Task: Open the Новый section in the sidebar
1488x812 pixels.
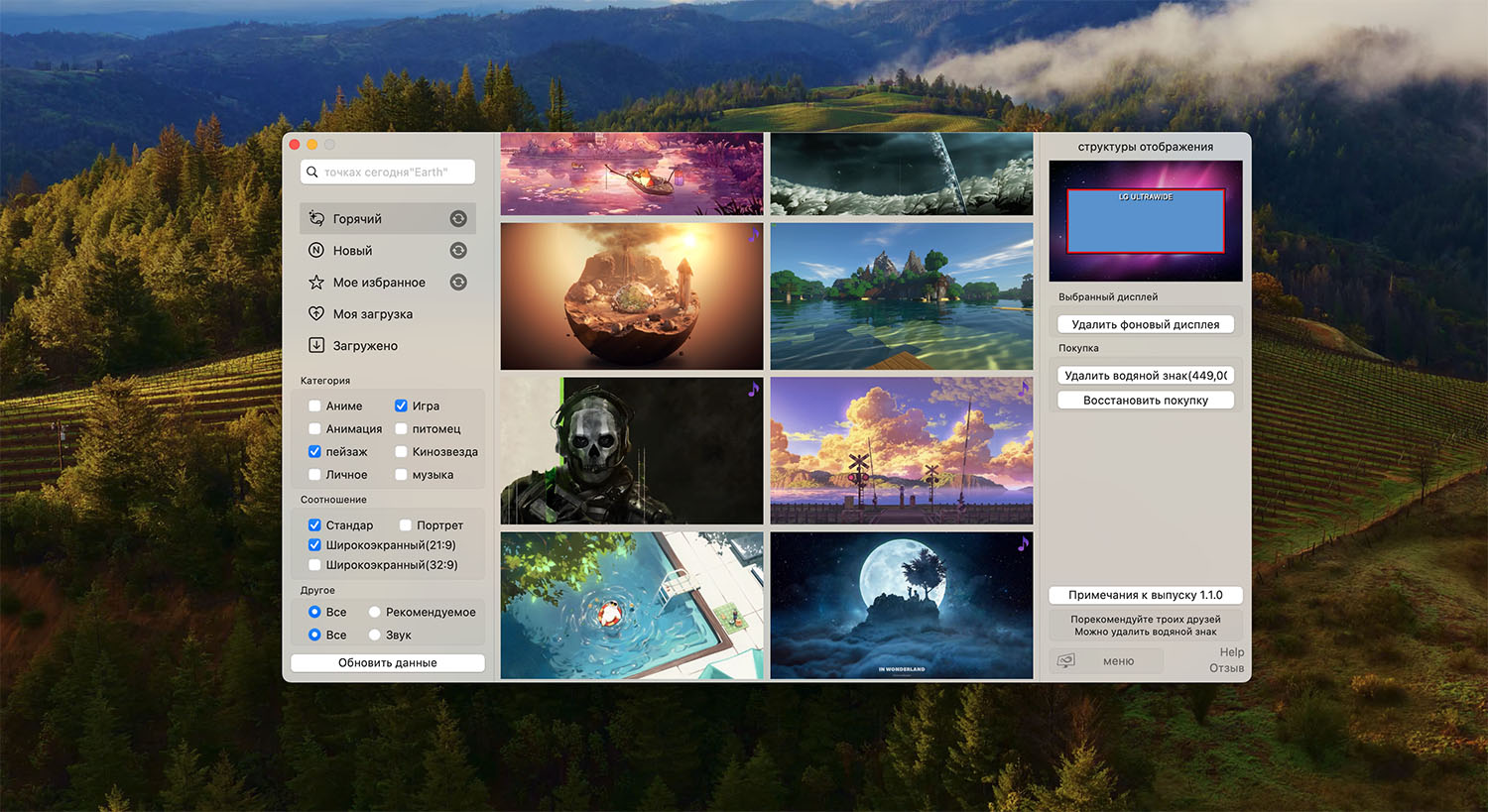Action: pyautogui.click(x=353, y=251)
